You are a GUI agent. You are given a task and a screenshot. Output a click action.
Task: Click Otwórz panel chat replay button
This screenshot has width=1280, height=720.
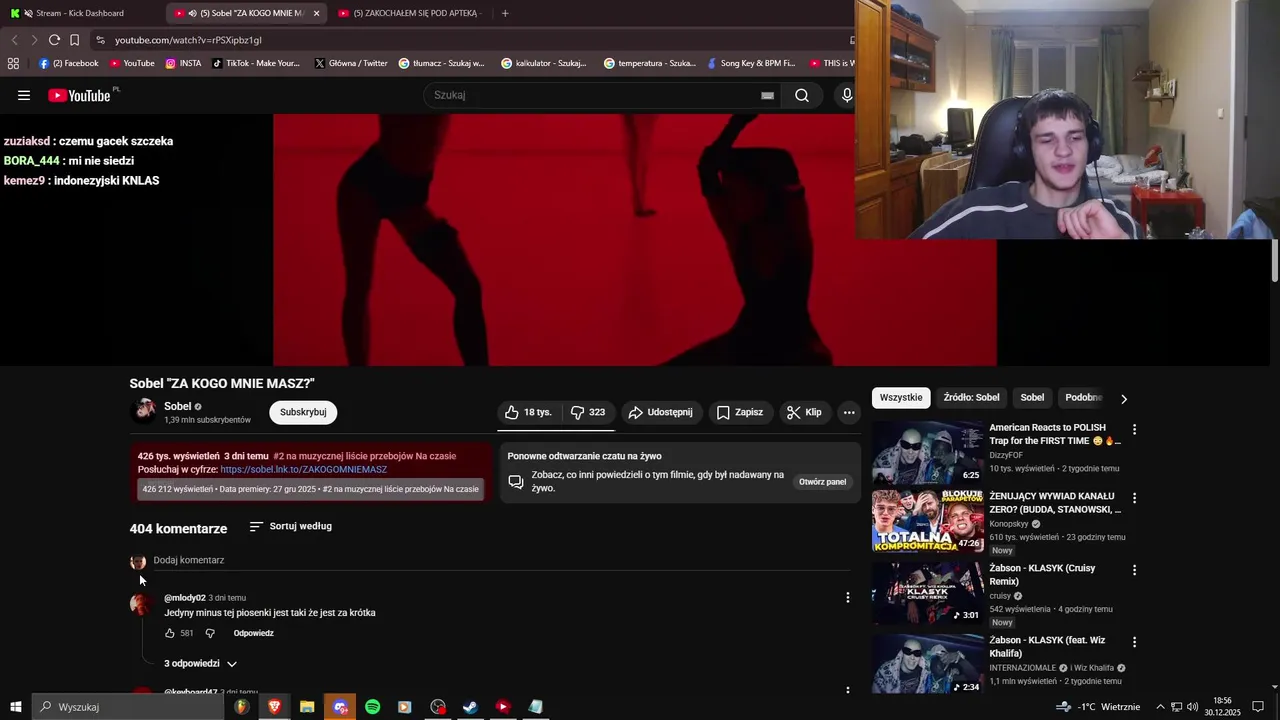pos(822,482)
